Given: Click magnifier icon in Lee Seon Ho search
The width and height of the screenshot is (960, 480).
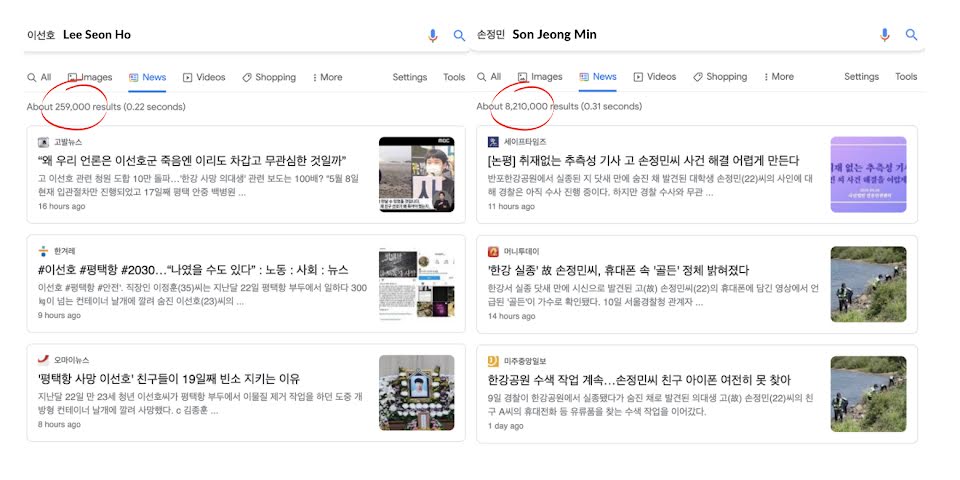Looking at the screenshot, I should point(459,36).
